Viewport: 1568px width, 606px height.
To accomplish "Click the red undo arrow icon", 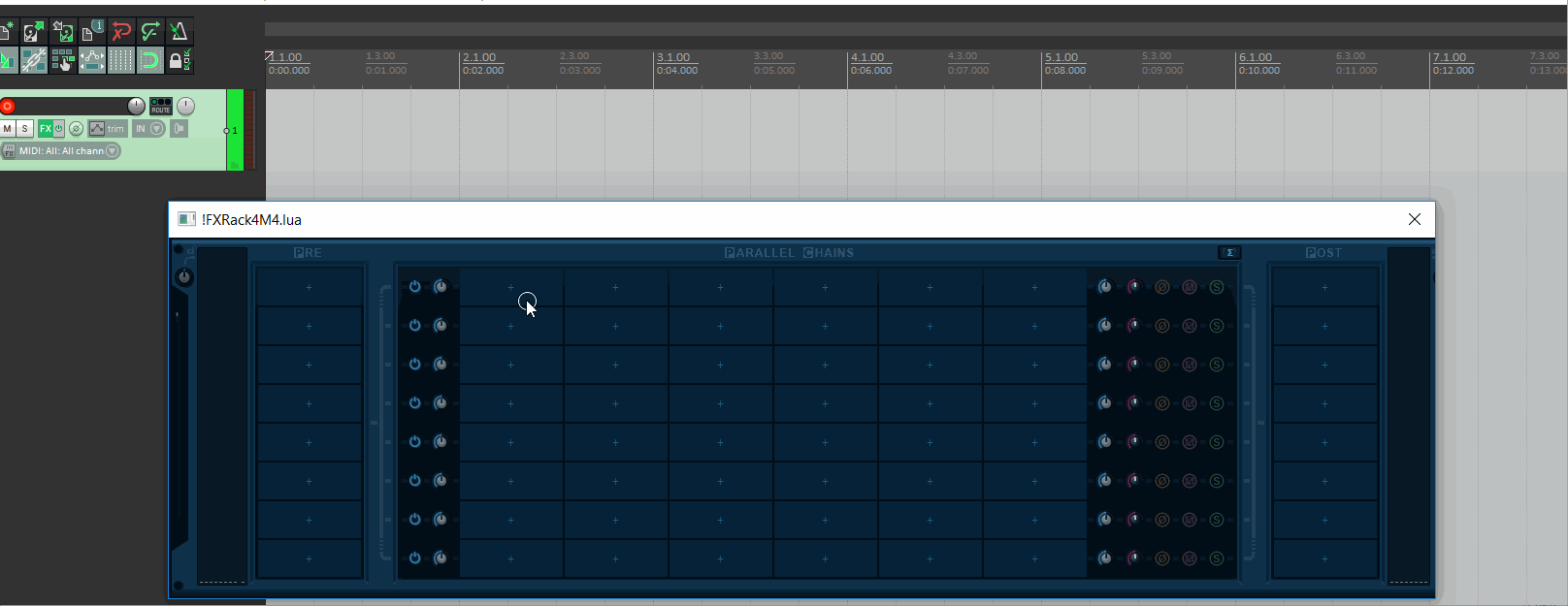I will [121, 32].
